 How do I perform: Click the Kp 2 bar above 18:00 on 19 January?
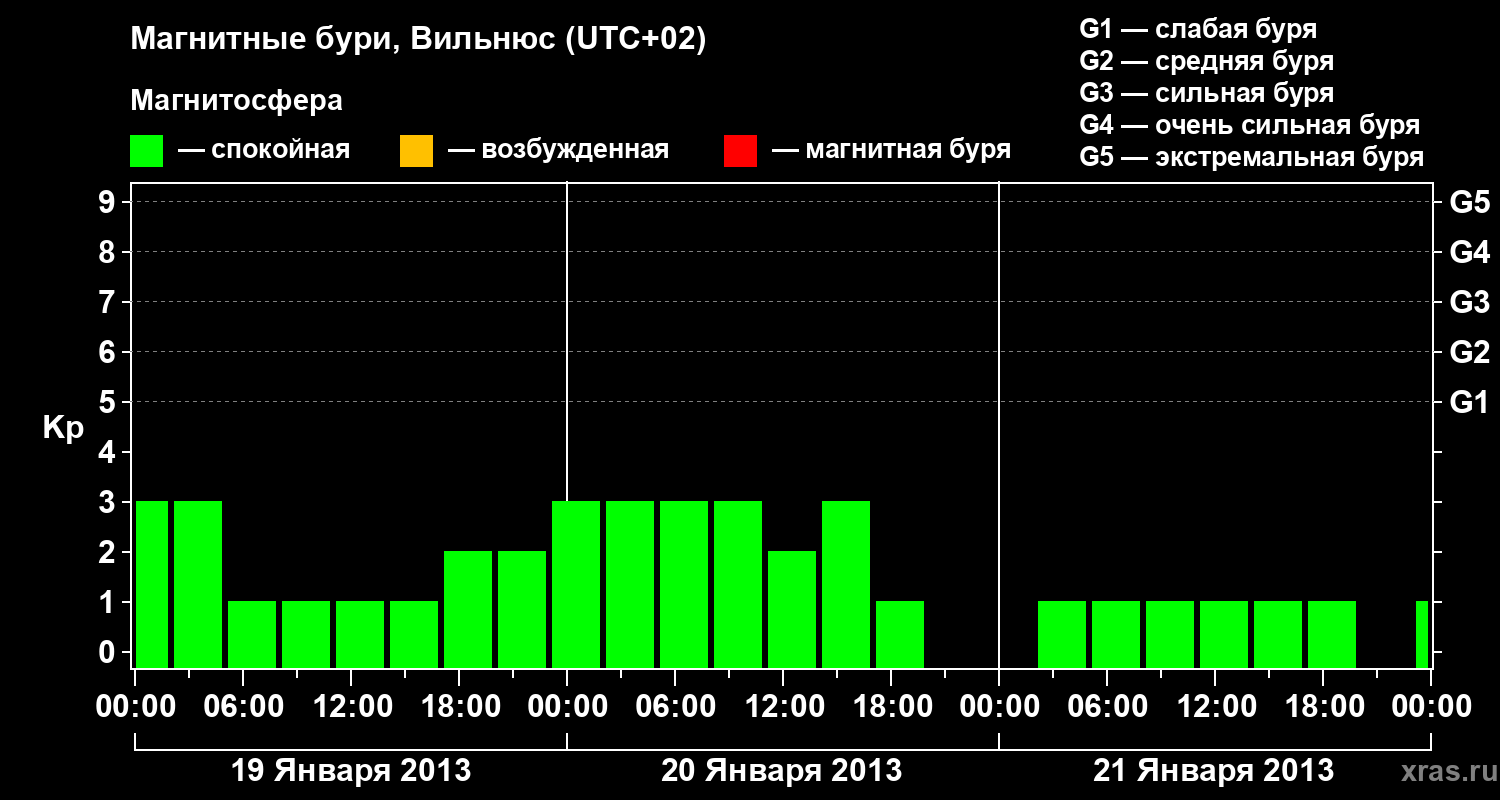(x=468, y=609)
